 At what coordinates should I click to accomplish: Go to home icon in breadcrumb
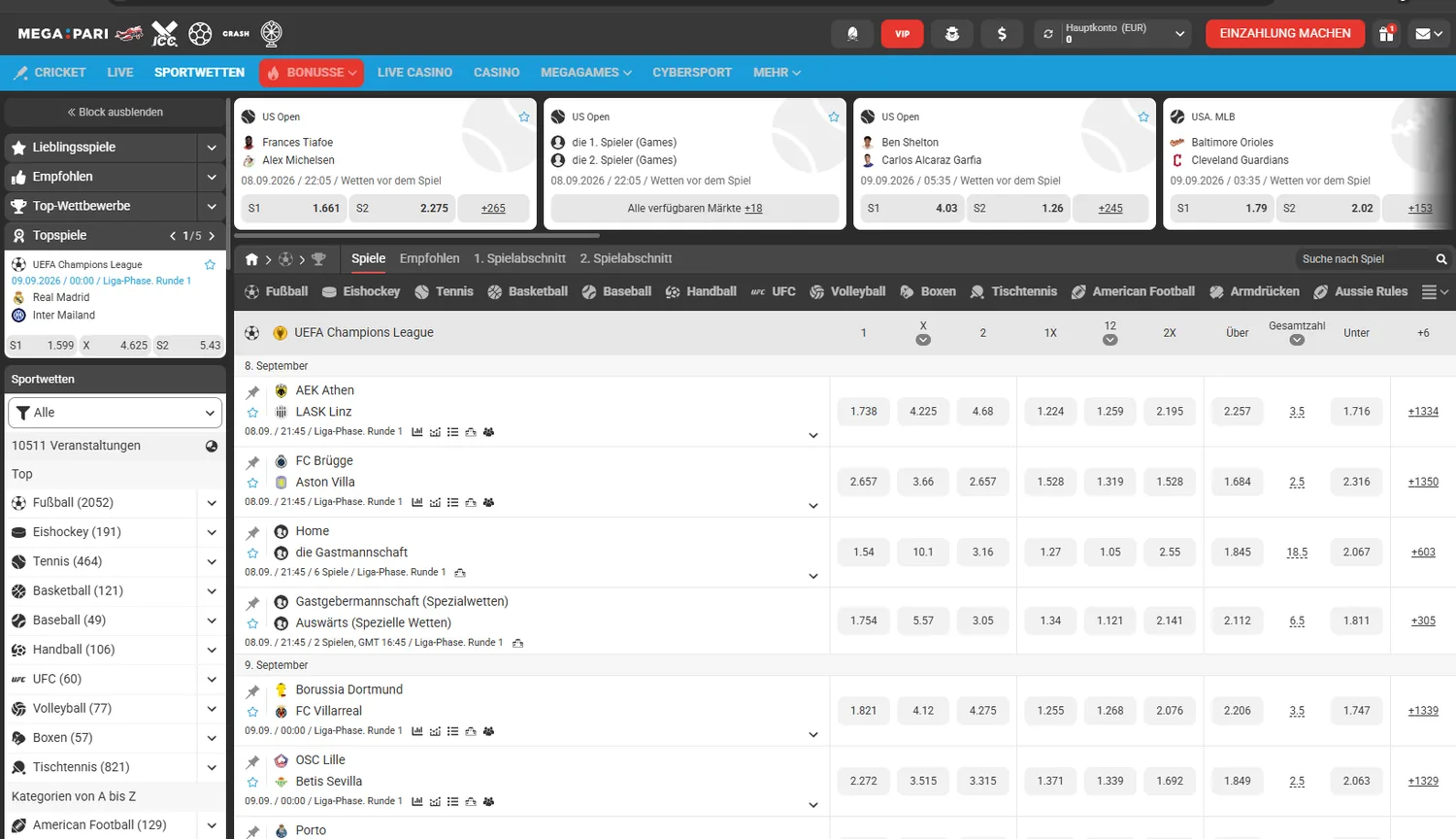click(252, 259)
